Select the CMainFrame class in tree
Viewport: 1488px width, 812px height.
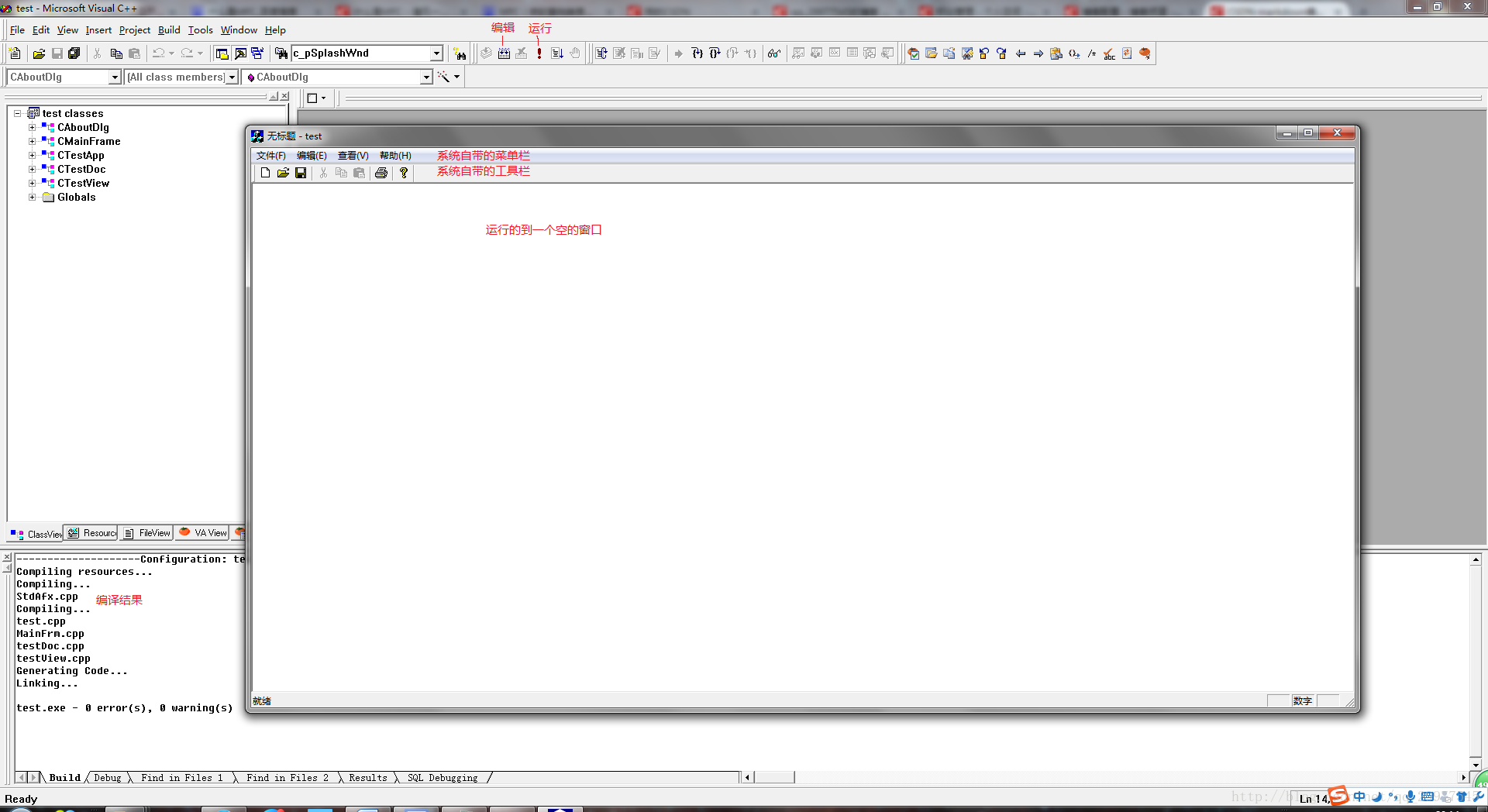coord(89,141)
